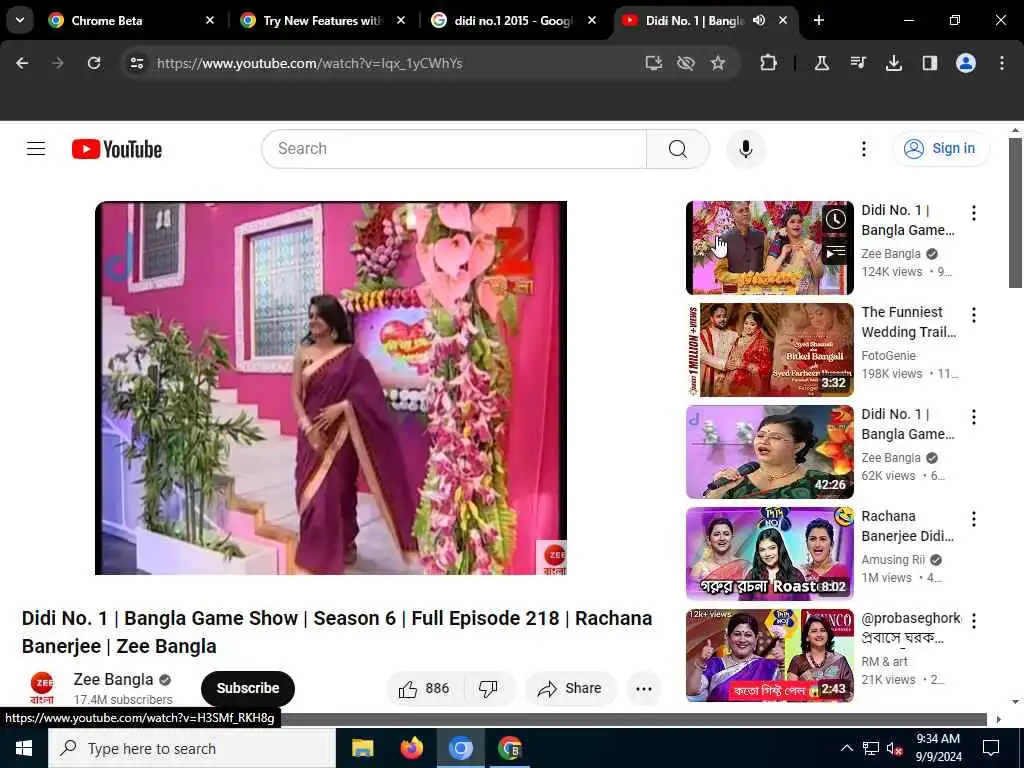
Task: Click Amusing Rii channel name
Action: [893, 560]
